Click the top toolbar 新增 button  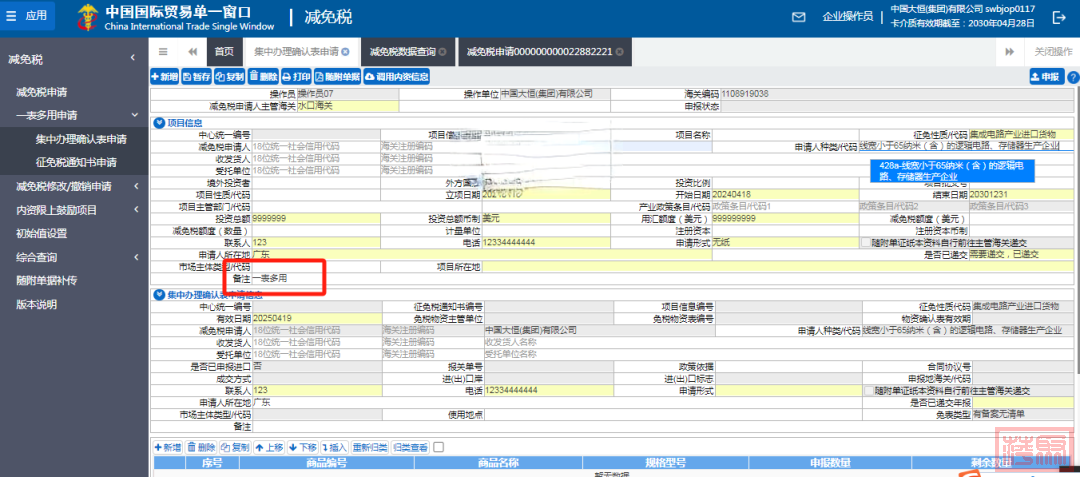(165, 77)
